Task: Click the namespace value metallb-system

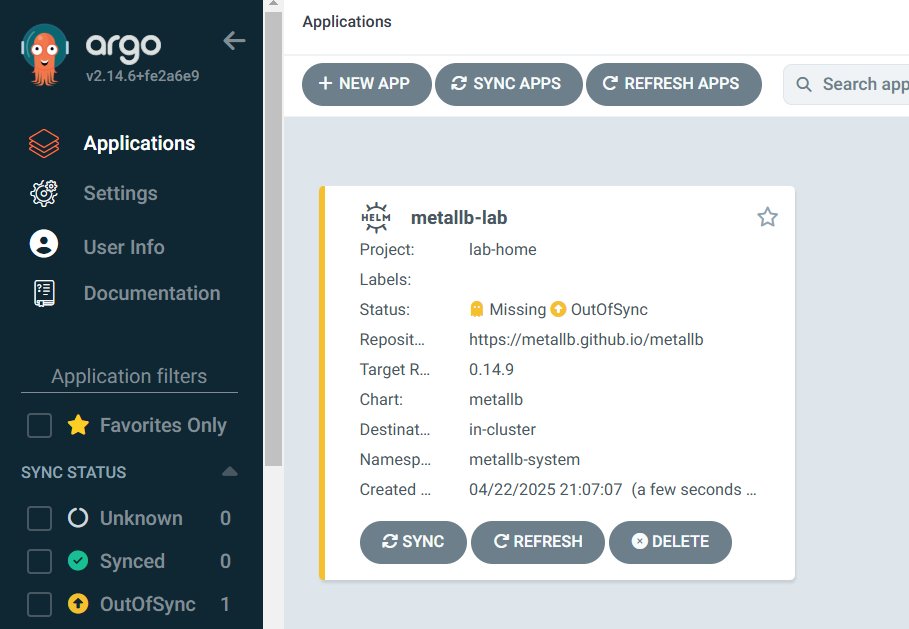Action: coord(524,459)
